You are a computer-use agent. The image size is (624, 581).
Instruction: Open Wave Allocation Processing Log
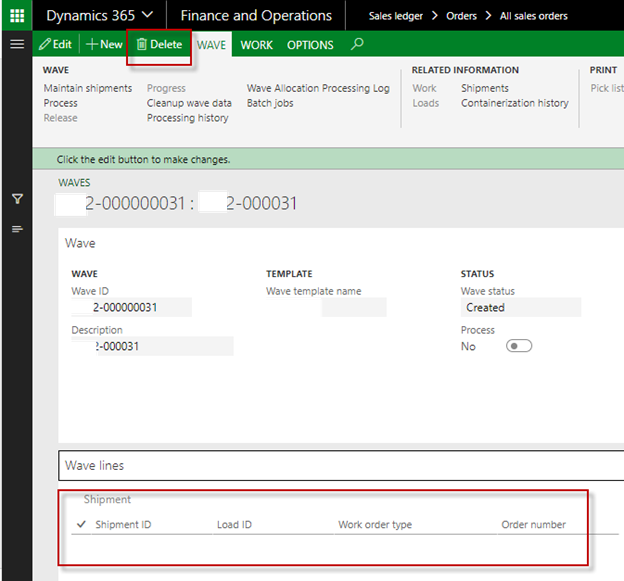coord(318,88)
